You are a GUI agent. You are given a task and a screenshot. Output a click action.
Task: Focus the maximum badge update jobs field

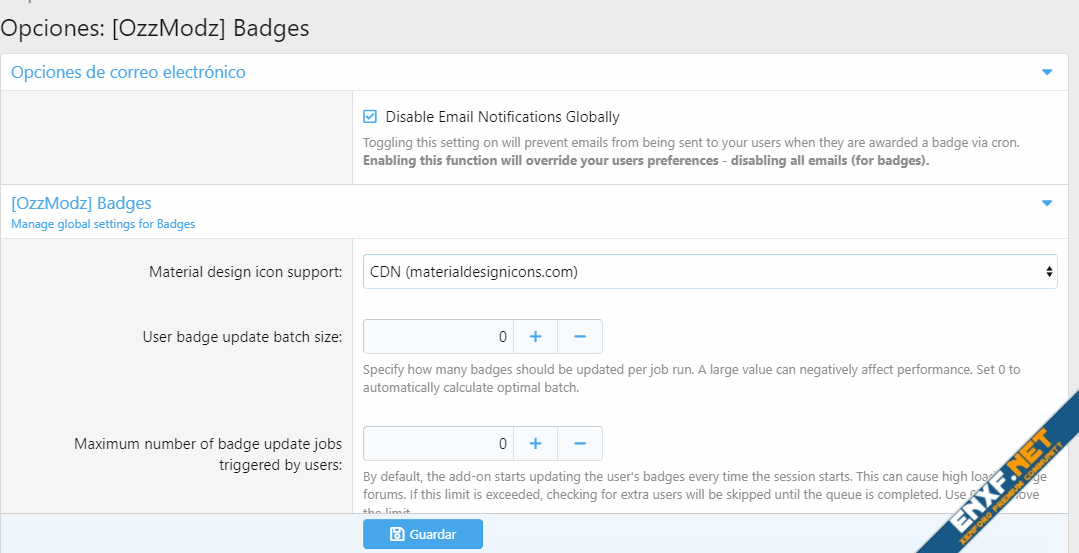point(438,443)
